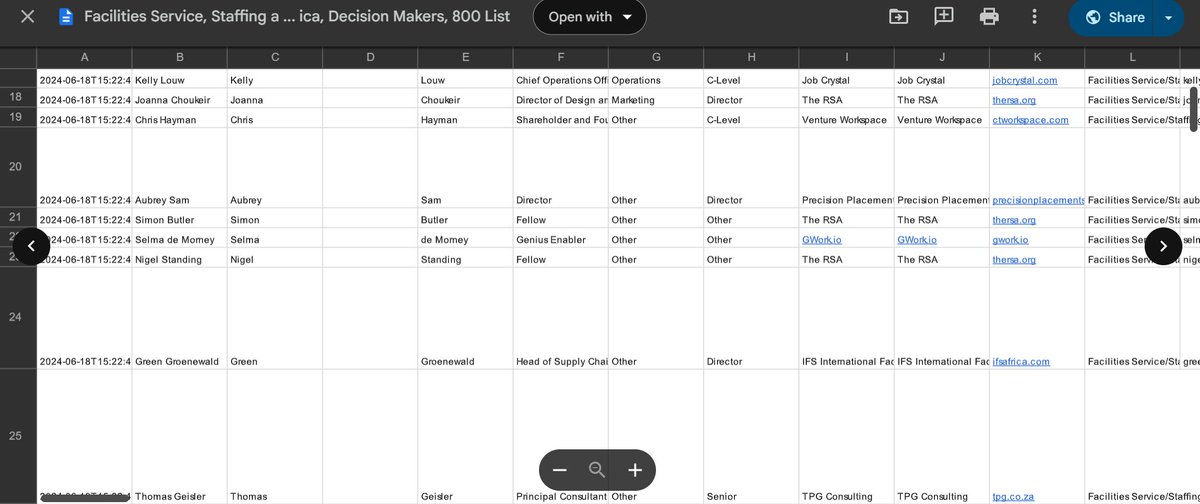This screenshot has width=1200, height=504.
Task: Click the add comment icon
Action: (944, 17)
